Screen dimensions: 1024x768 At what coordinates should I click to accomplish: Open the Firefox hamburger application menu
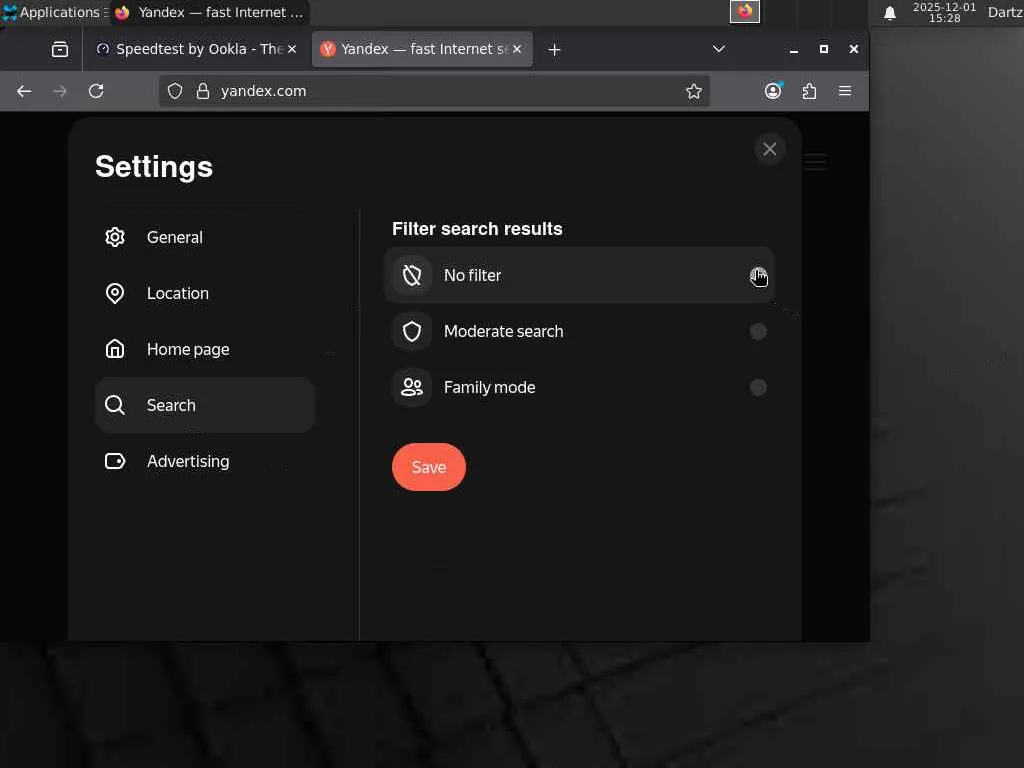coord(845,91)
